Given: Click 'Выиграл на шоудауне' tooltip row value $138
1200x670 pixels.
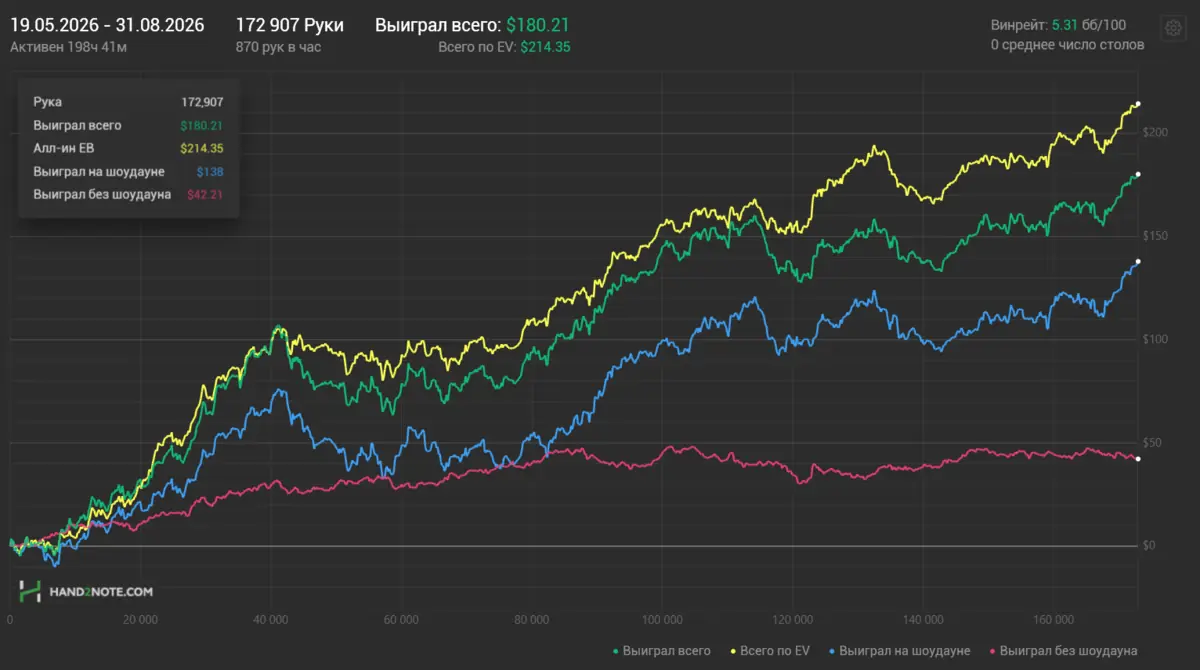Looking at the screenshot, I should tap(209, 171).
